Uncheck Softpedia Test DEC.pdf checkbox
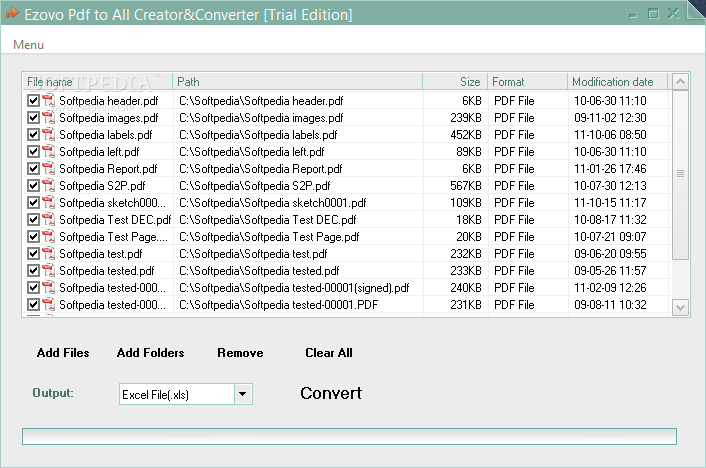 33,220
